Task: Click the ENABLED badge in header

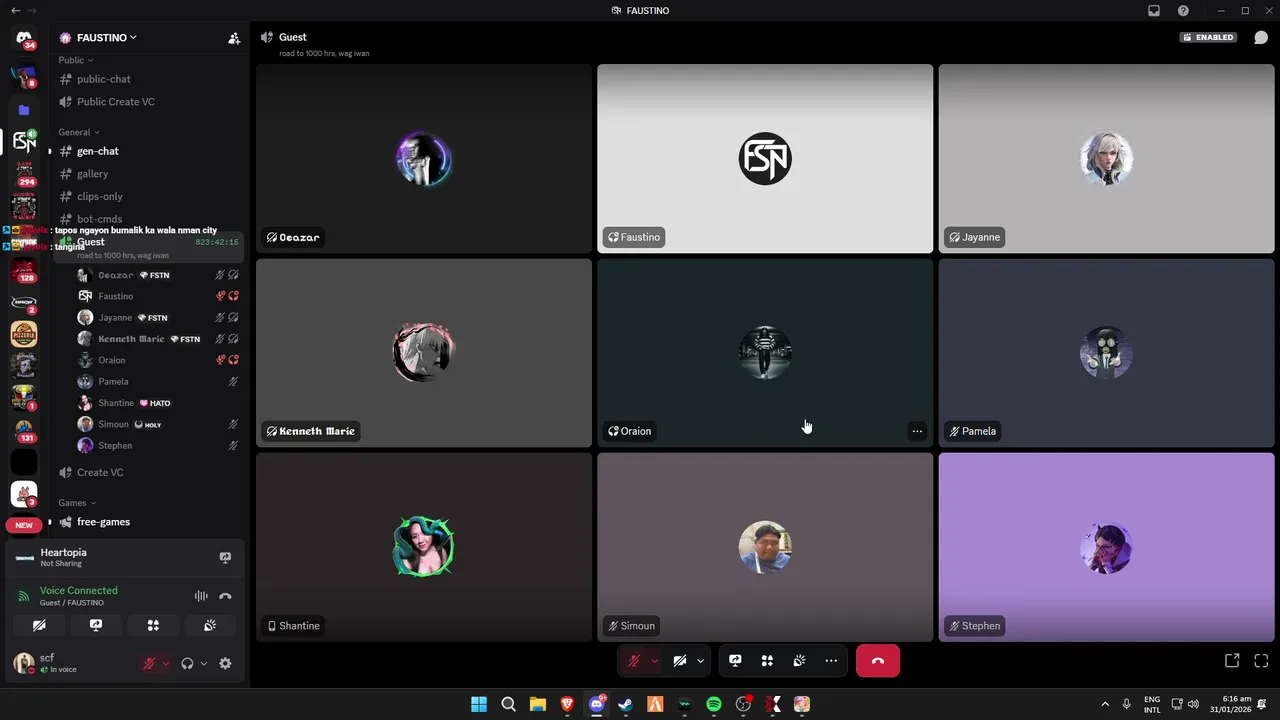Action: (x=1208, y=38)
